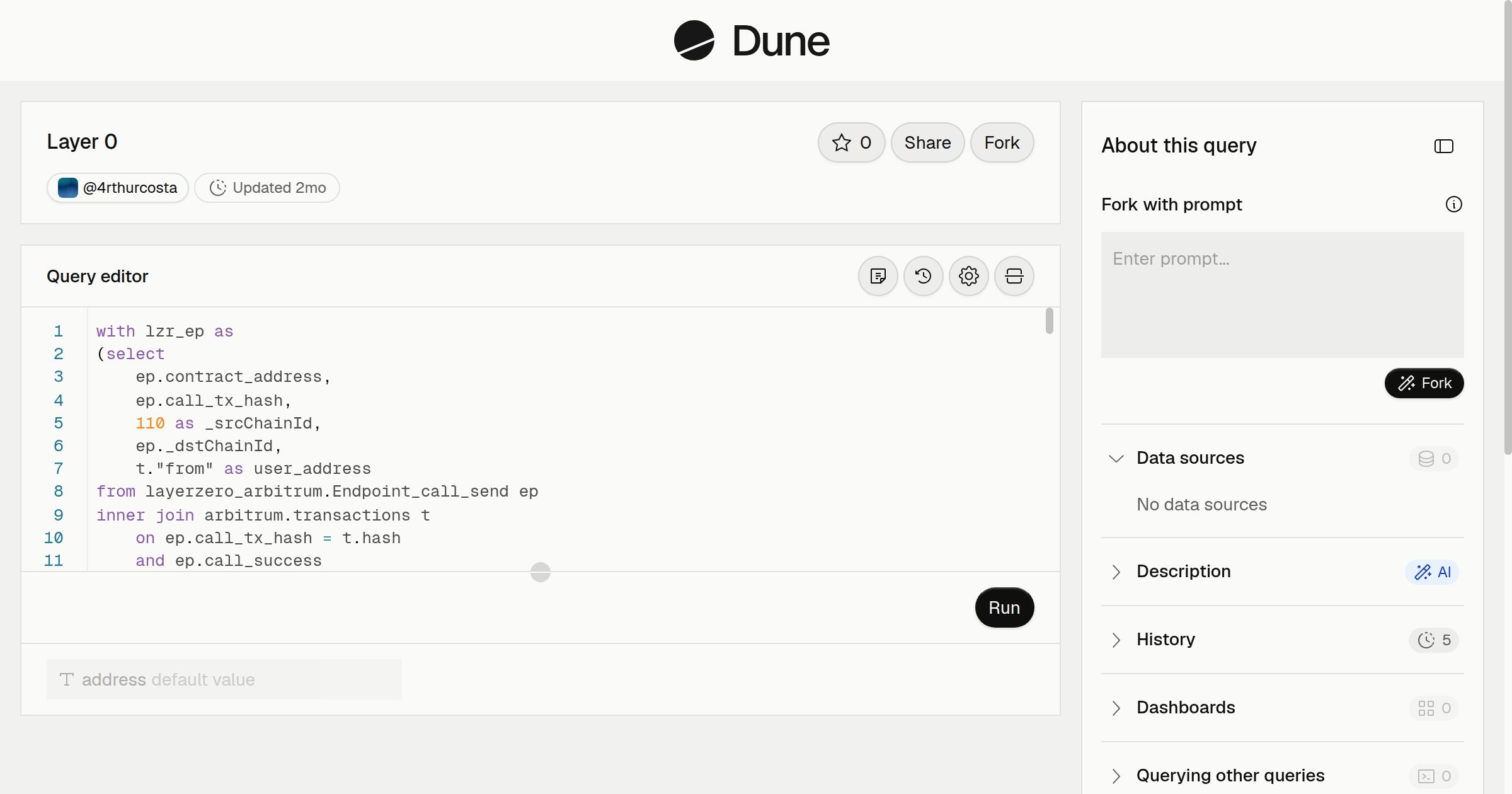Click 'inner join arbitrum.transactions t' line
1512x794 pixels.
pos(263,515)
